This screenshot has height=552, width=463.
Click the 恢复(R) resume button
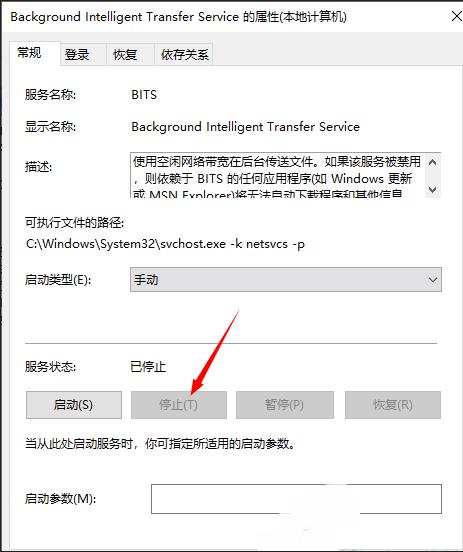pos(393,405)
